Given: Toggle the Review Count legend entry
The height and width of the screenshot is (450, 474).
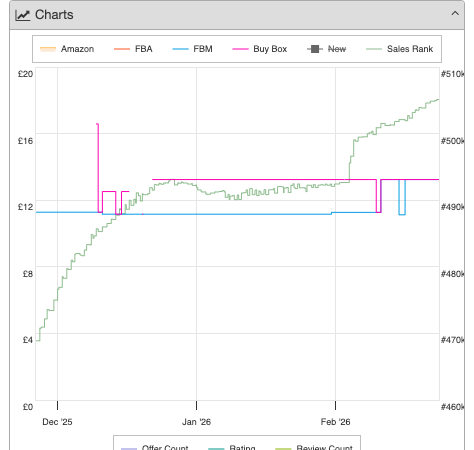Looking at the screenshot, I should (314, 447).
